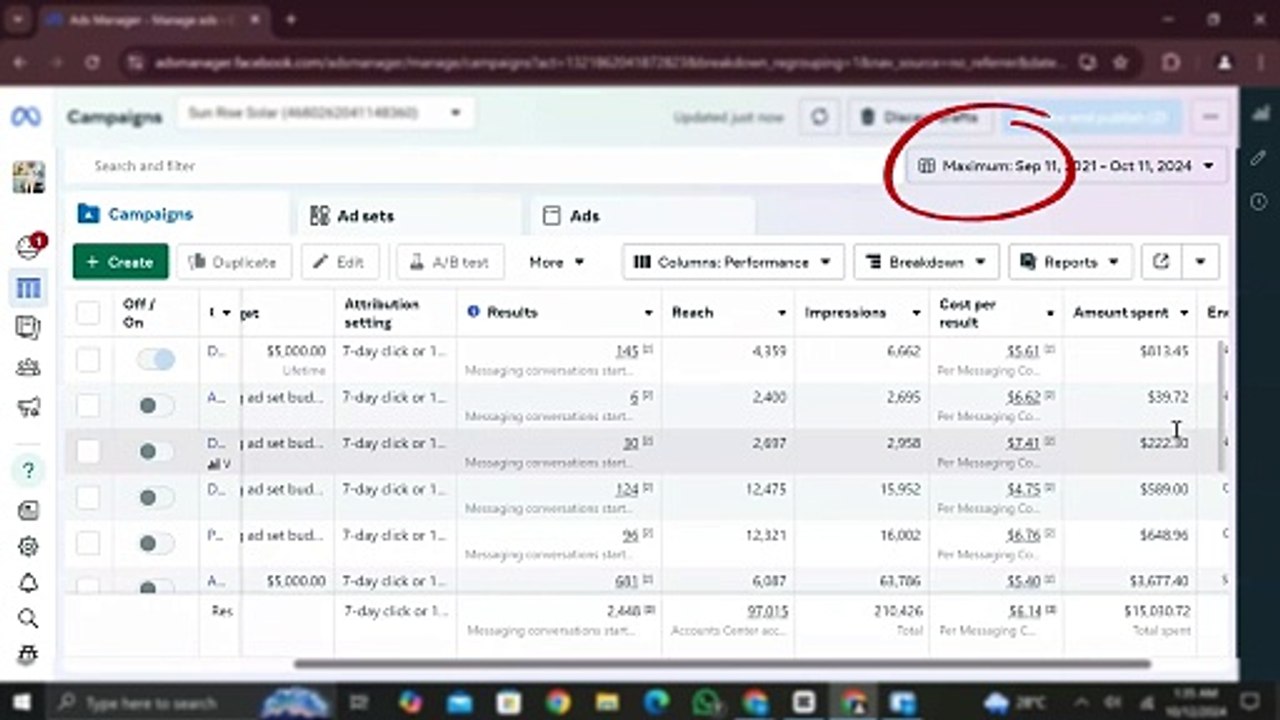Open WhatsApp from the taskbar
The height and width of the screenshot is (720, 1280).
[705, 702]
